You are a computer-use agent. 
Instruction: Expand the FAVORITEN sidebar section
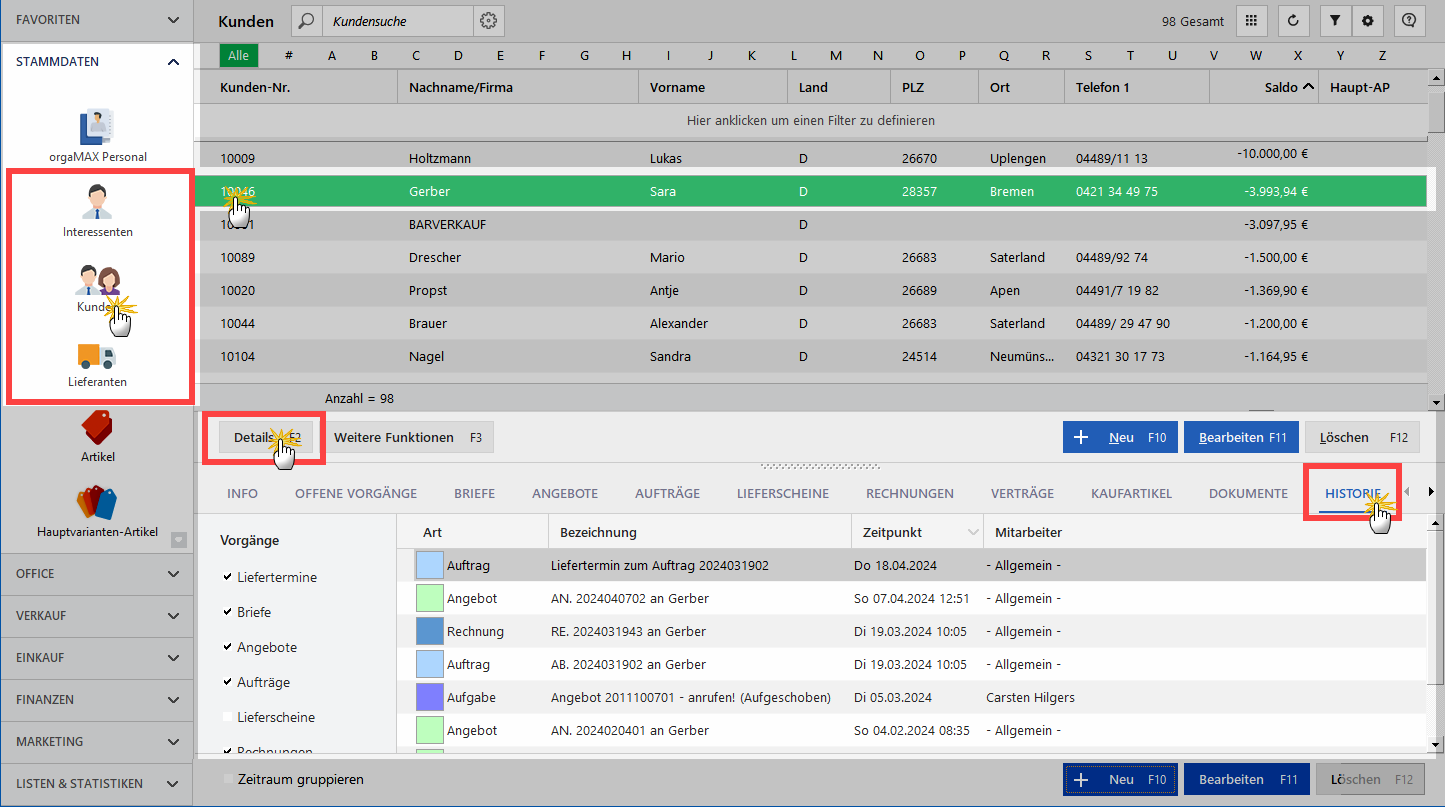click(173, 20)
